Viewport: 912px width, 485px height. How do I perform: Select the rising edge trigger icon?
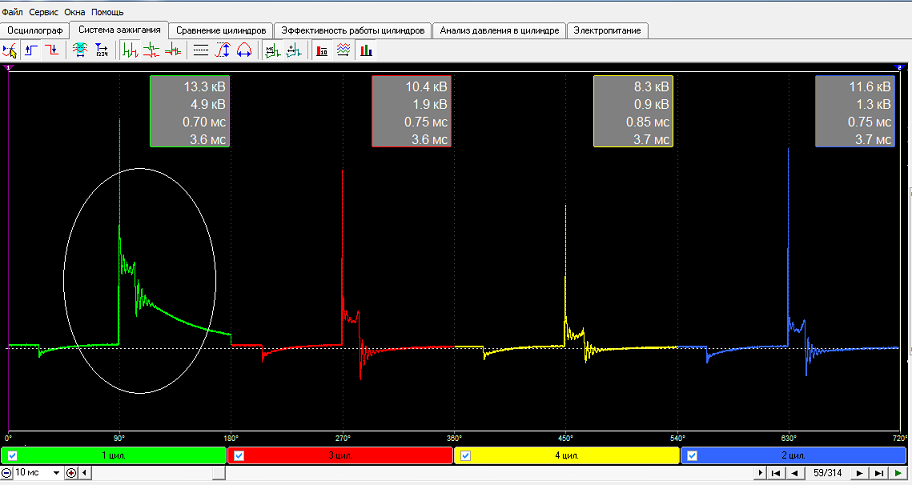tap(31, 50)
